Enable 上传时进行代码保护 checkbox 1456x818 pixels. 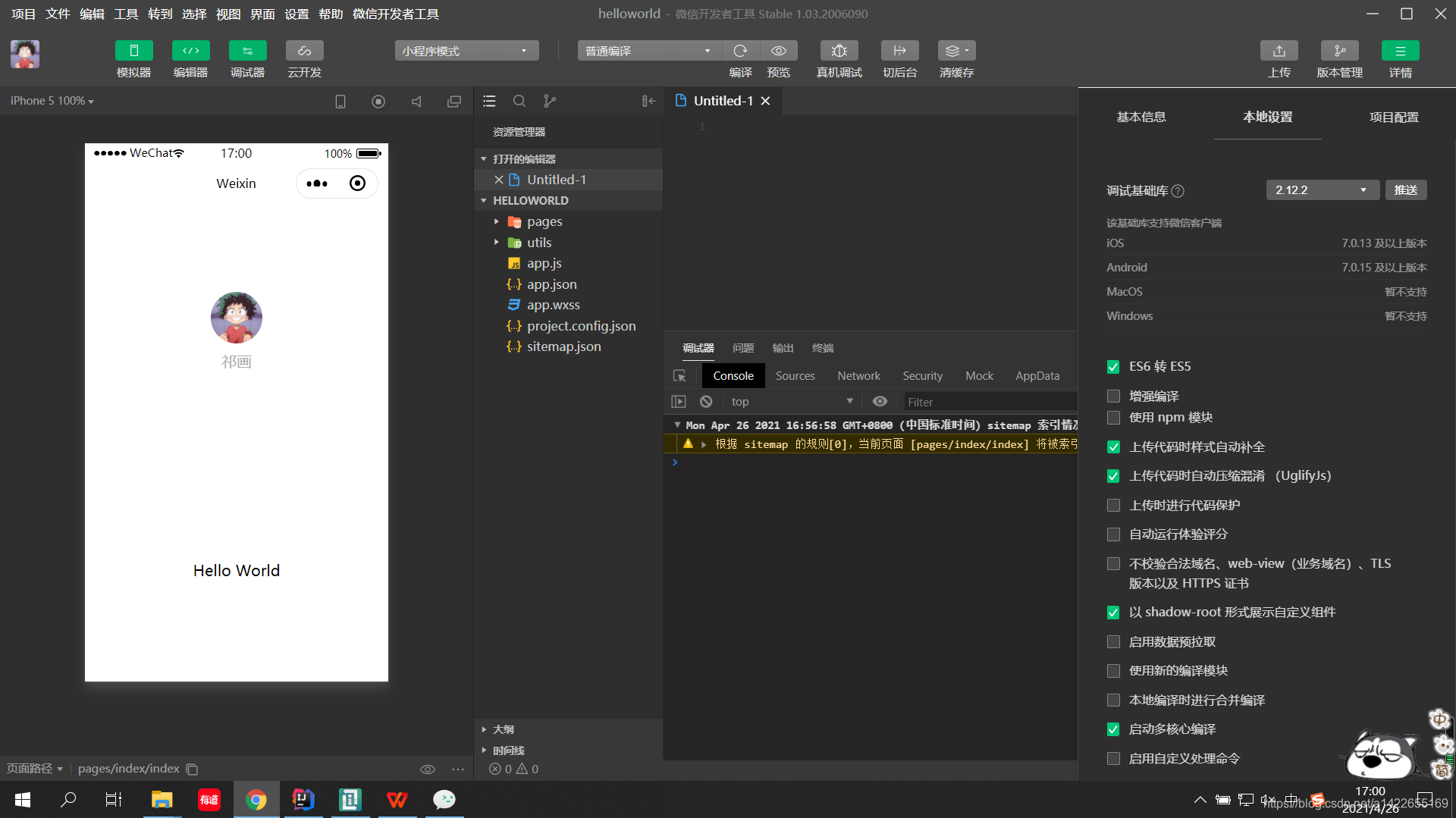[1113, 505]
